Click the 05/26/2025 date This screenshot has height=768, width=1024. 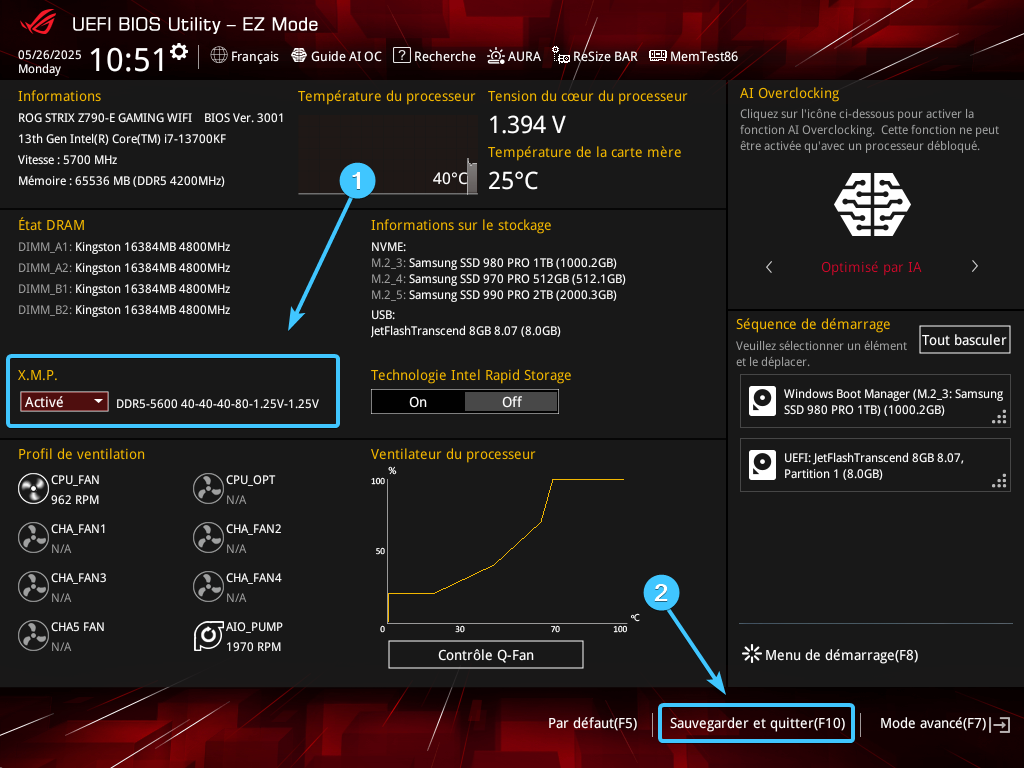(50, 55)
